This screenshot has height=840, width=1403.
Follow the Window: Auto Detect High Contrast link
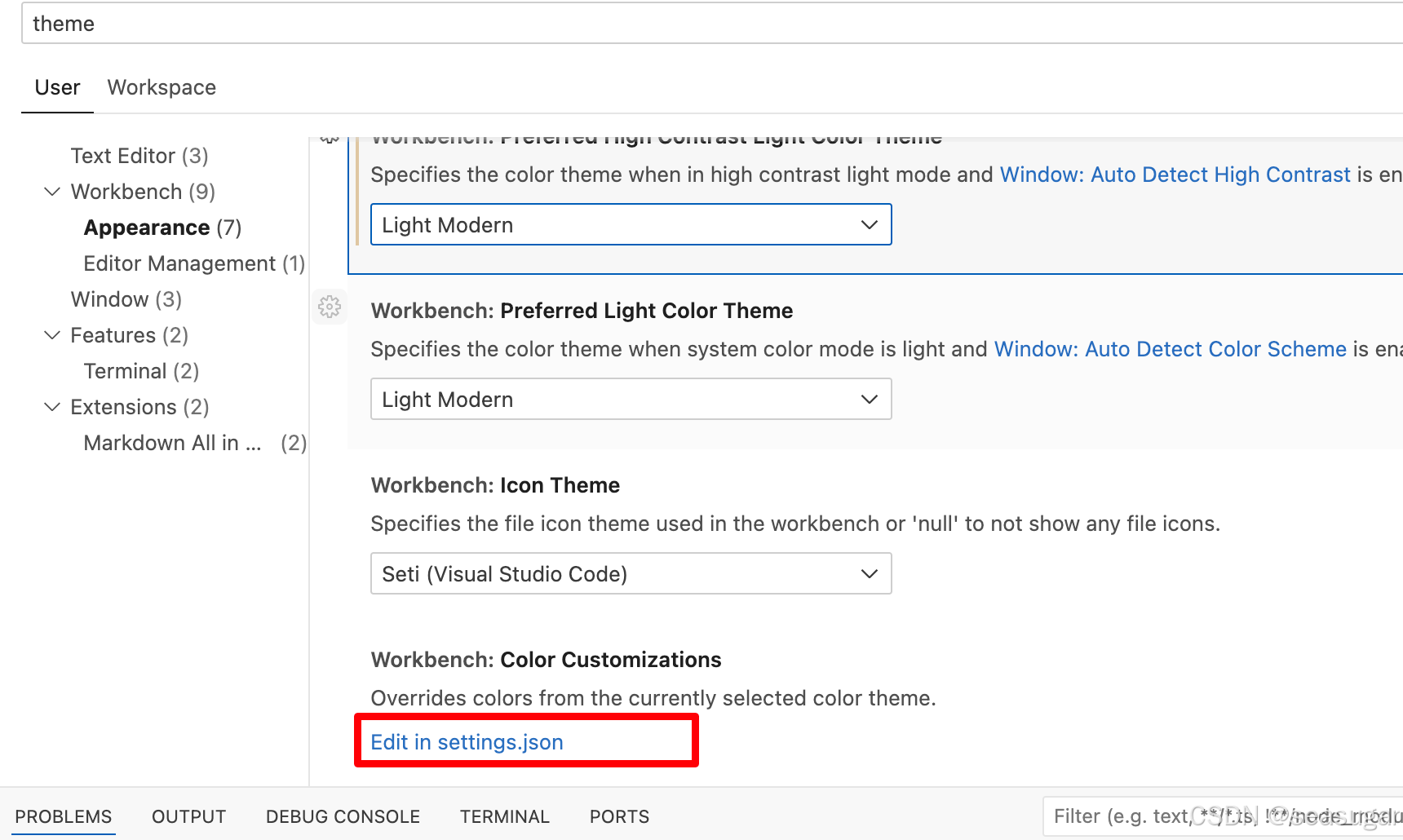point(1175,175)
